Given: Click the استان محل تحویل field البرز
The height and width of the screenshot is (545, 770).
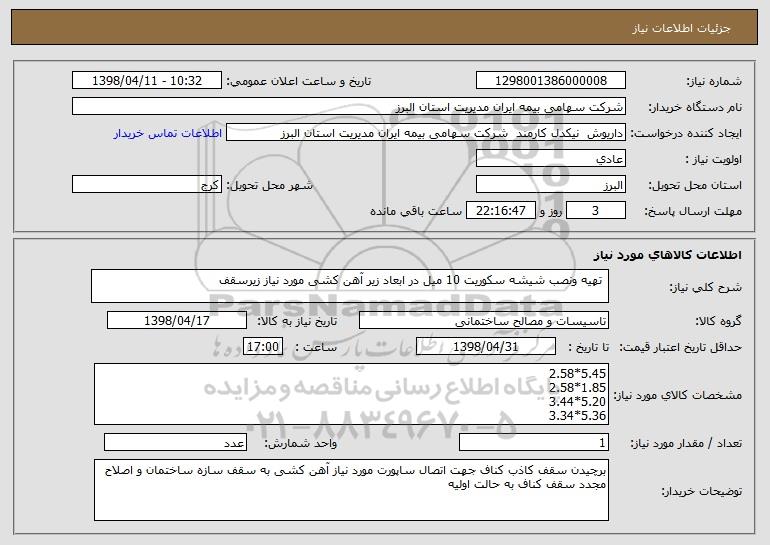Looking at the screenshot, I should [550, 184].
